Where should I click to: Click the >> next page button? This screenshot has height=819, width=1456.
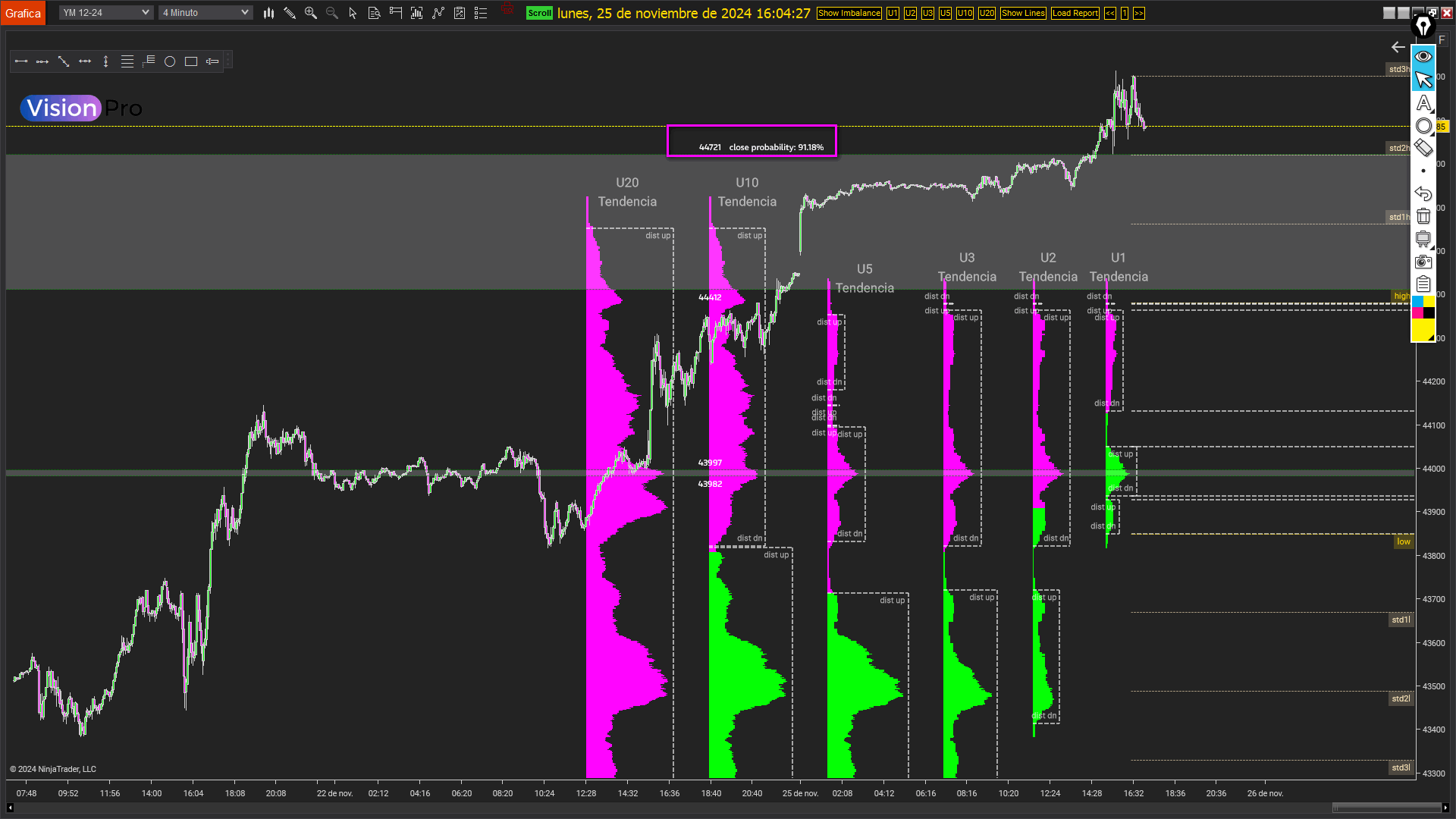click(x=1139, y=13)
